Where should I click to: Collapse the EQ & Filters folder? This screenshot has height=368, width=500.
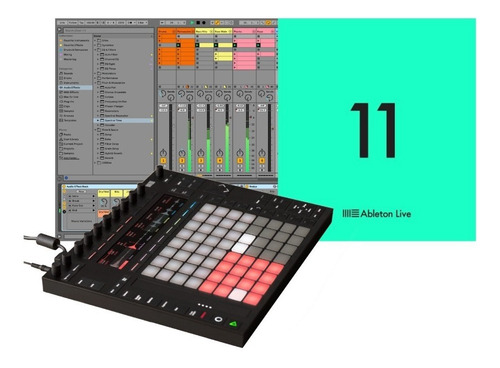click(95, 50)
